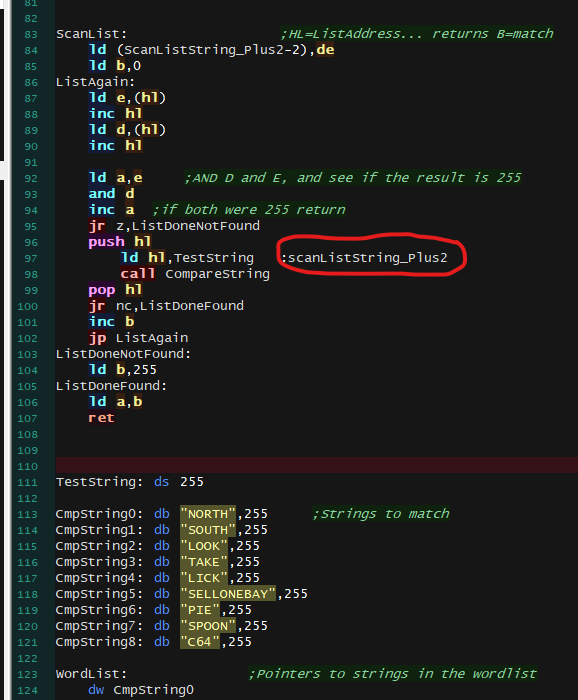Screen dimensions: 578x700
Task: Click the 'ld hl,TestString' instruction
Action: 187,258
